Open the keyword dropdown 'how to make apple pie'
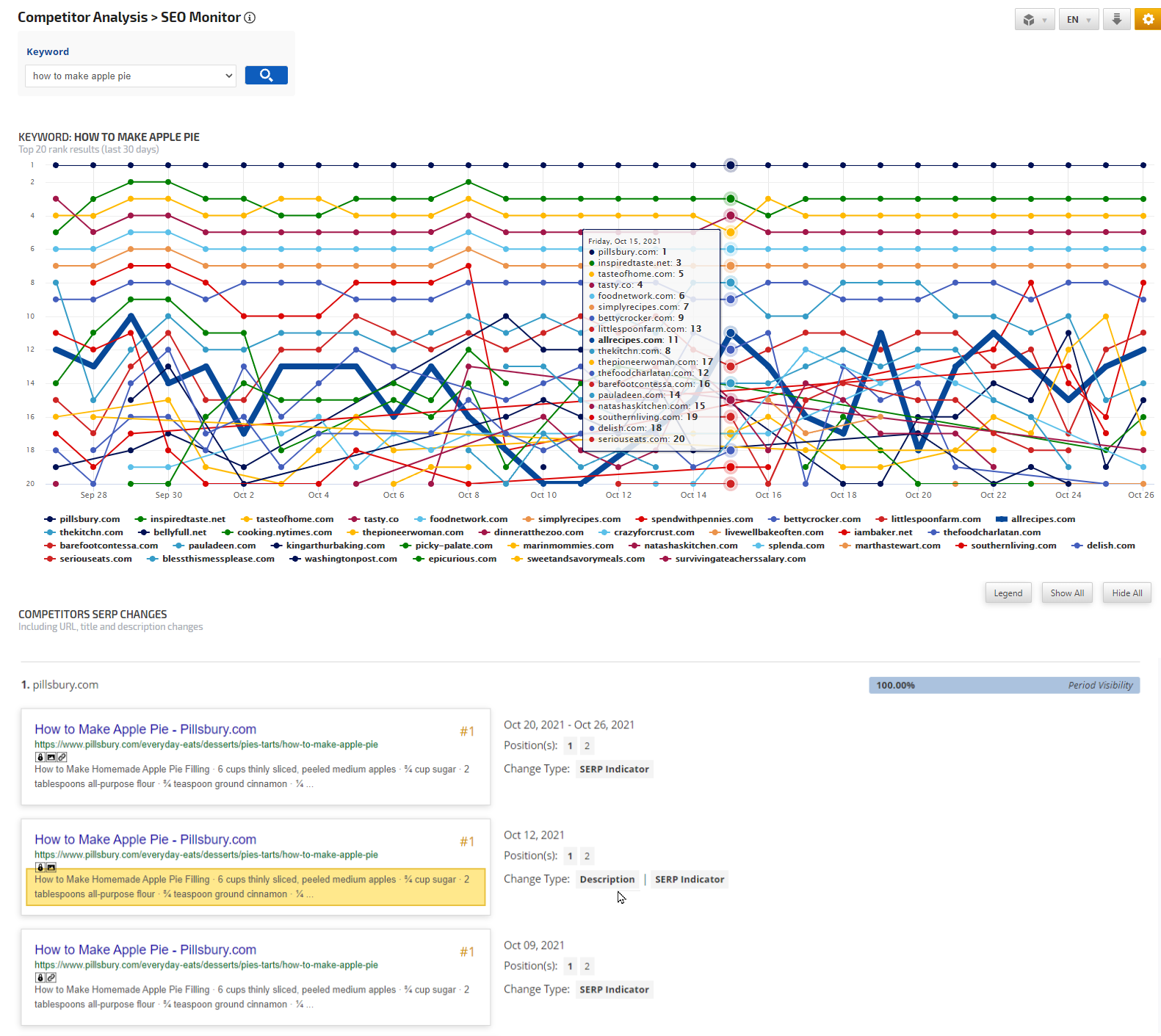The height and width of the screenshot is (1036, 1161). click(131, 76)
